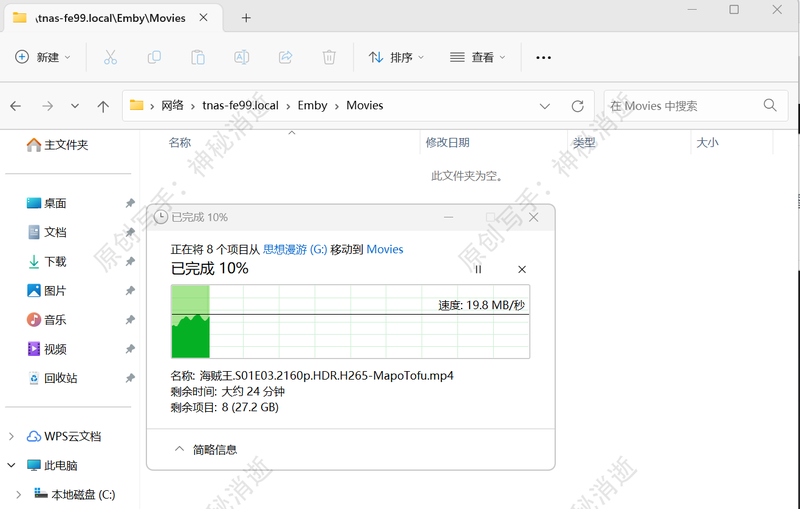
Task: Click 网络 breadcrumb in address bar
Action: (x=172, y=106)
